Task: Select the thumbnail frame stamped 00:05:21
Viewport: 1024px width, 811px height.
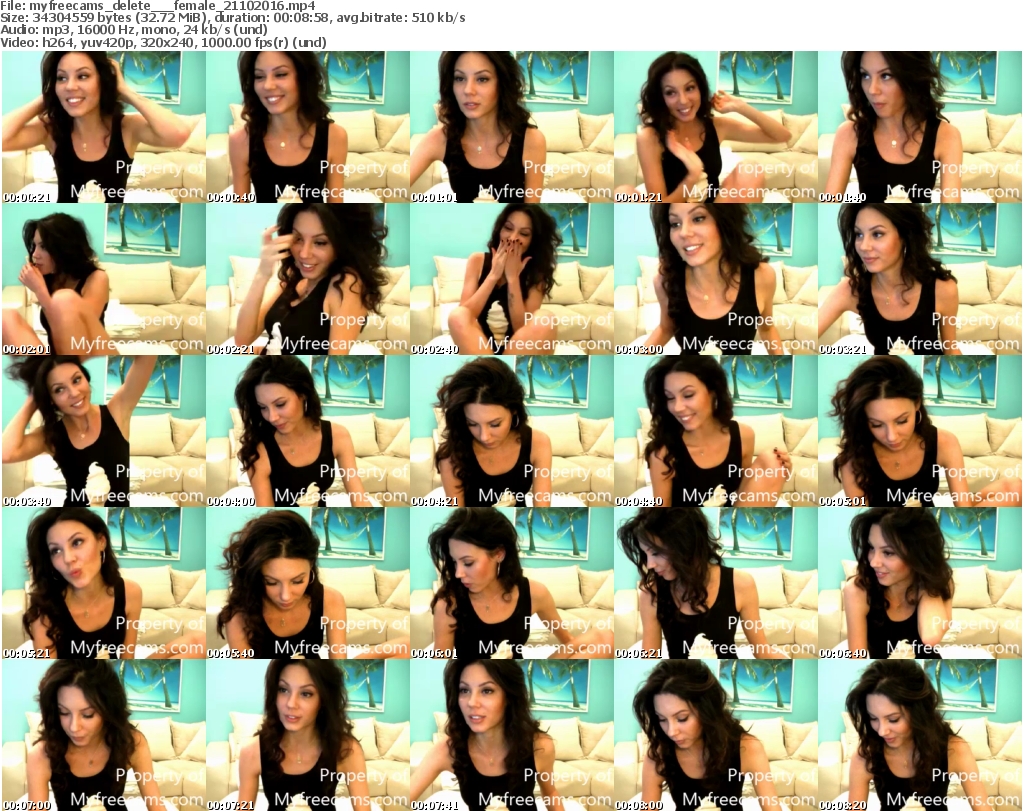Action: (104, 582)
